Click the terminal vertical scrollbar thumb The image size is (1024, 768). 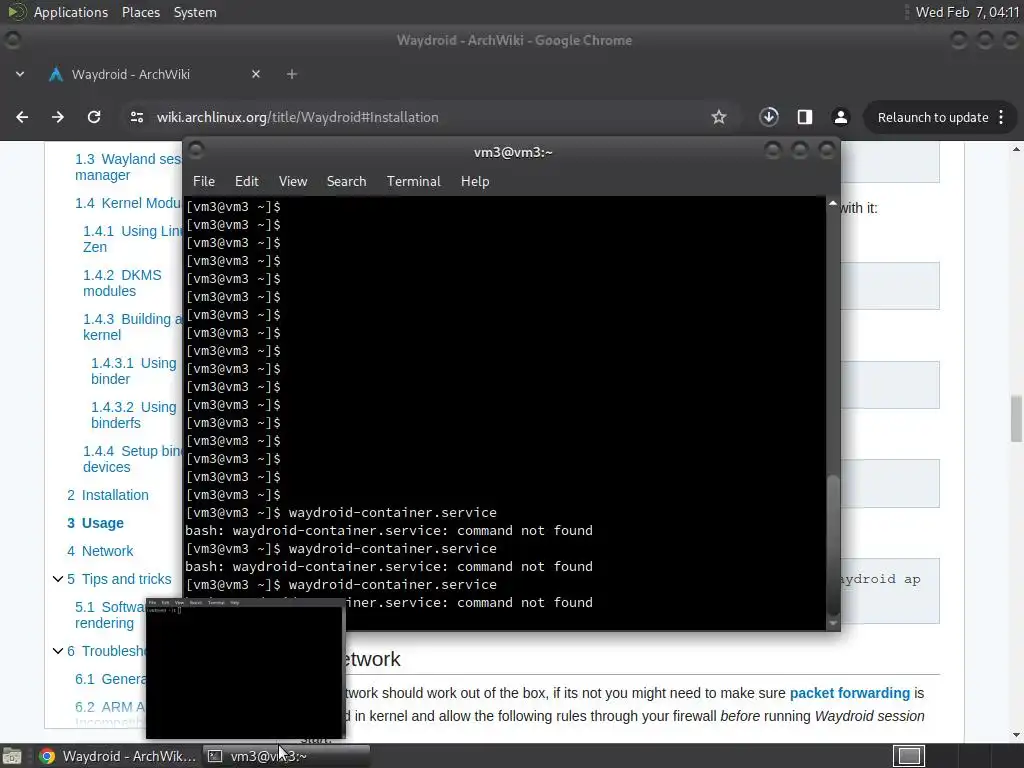(833, 545)
